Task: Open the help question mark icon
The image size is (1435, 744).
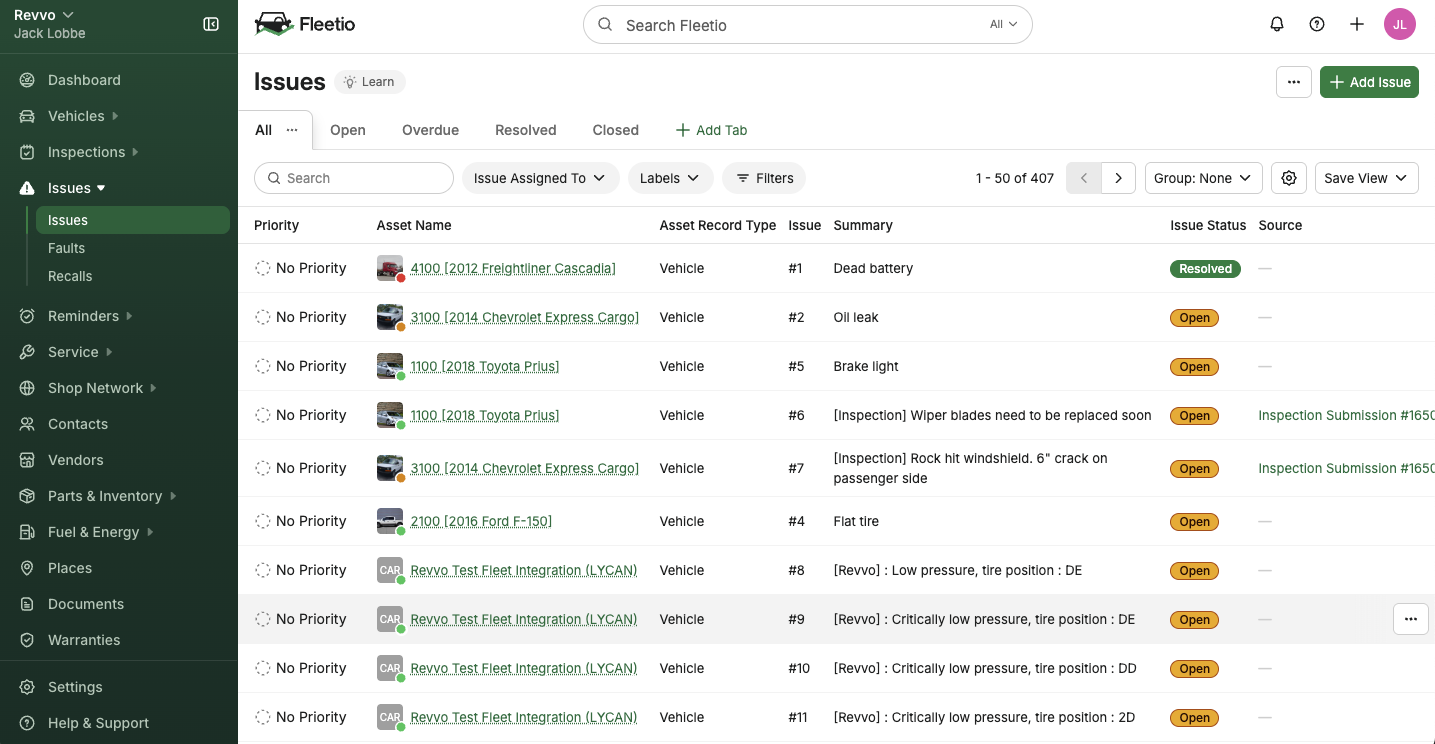Action: [1317, 25]
